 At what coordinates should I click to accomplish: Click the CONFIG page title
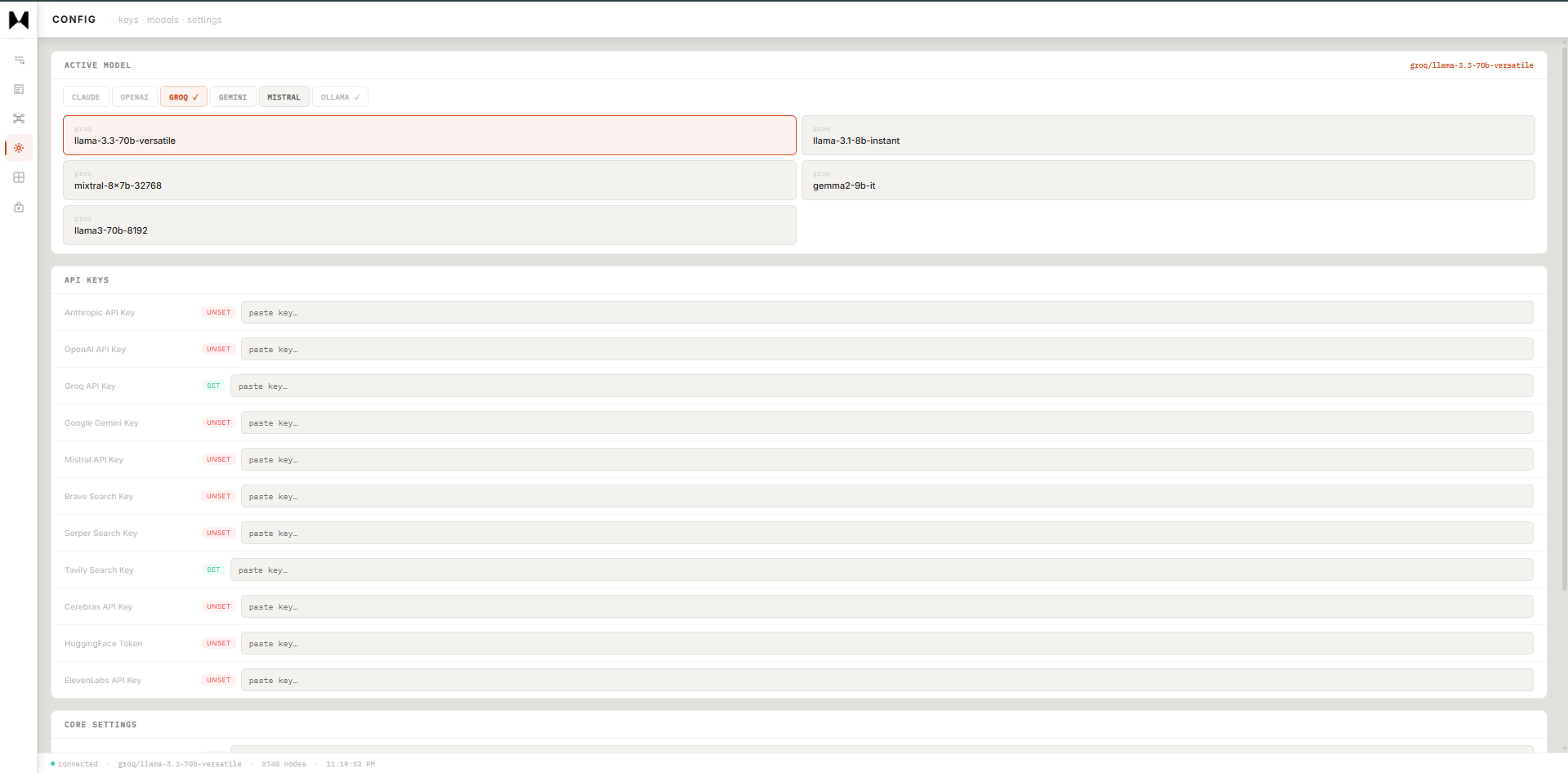tap(74, 20)
